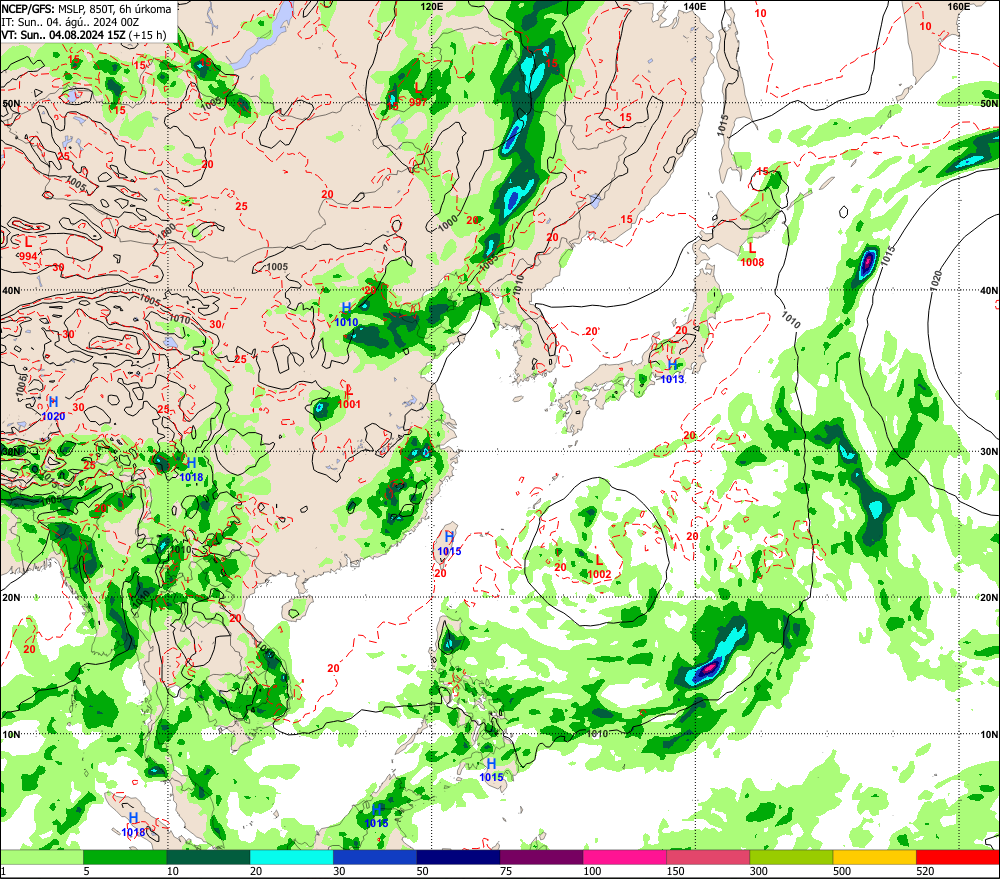Pick the navy 50–75 legend swatch
The width and height of the screenshot is (1000, 879).
458,857
